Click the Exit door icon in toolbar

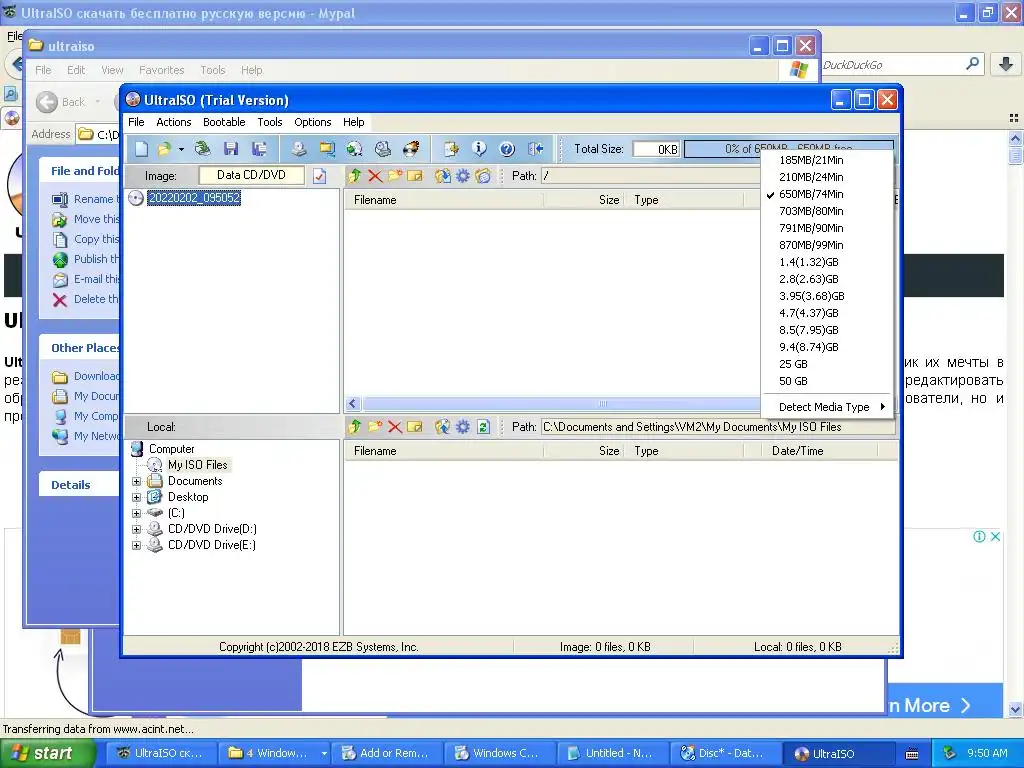pyautogui.click(x=536, y=149)
